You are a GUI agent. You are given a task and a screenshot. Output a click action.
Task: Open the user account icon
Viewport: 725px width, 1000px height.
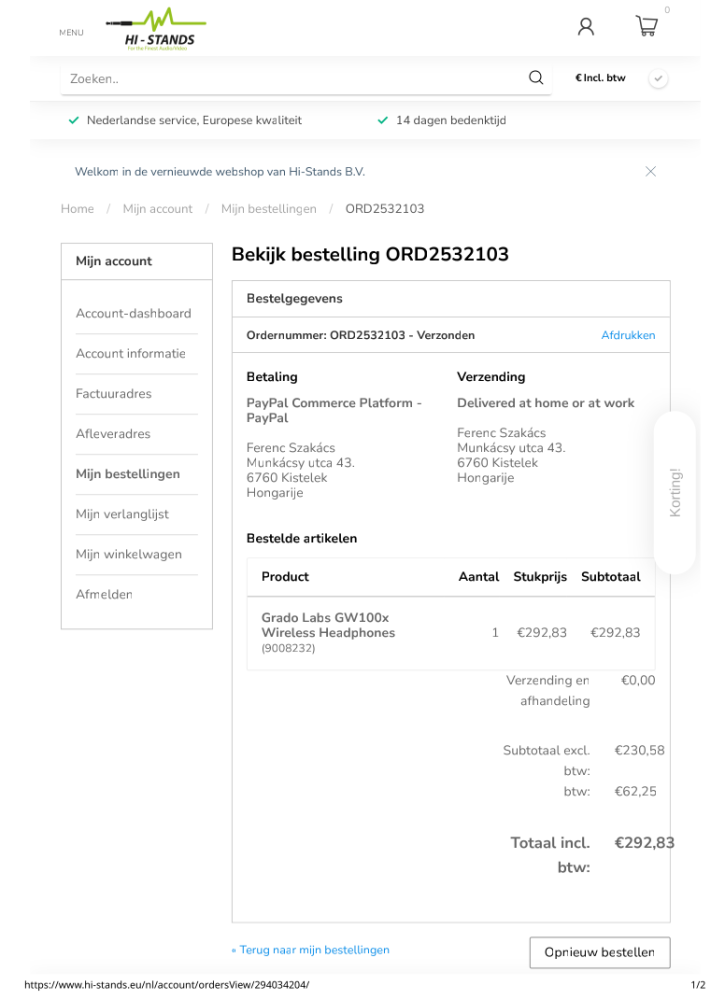click(x=585, y=27)
